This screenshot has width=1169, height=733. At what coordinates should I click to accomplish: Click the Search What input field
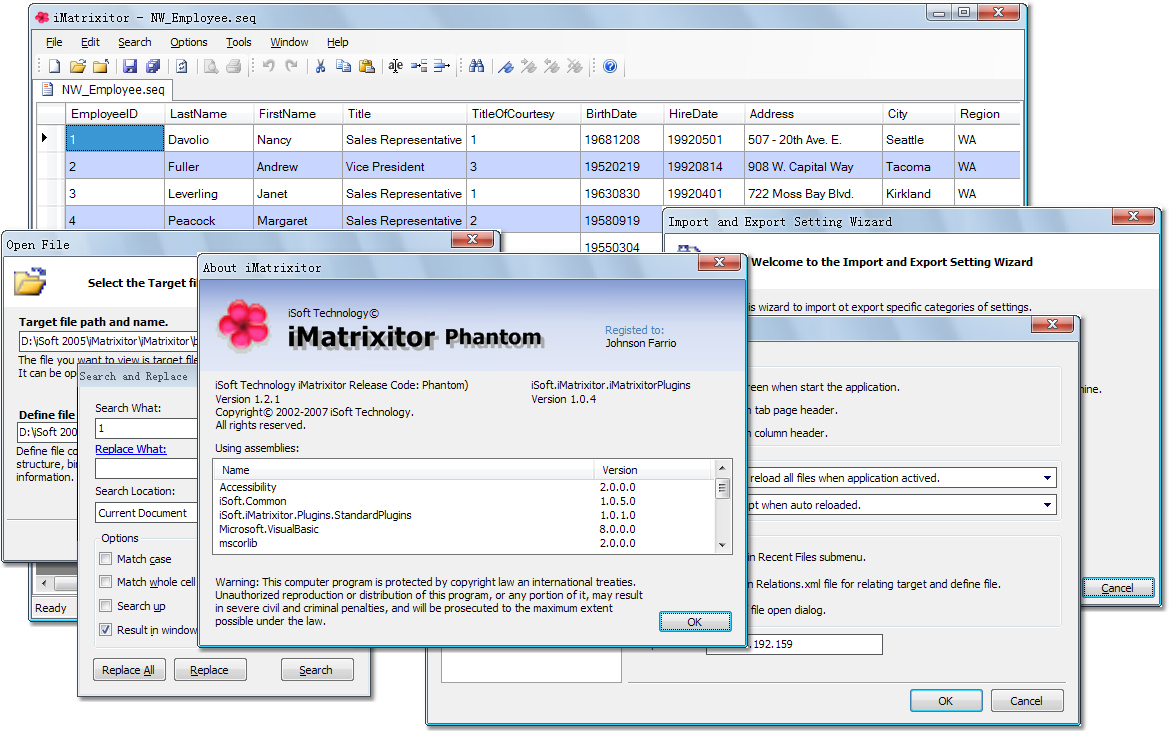147,428
